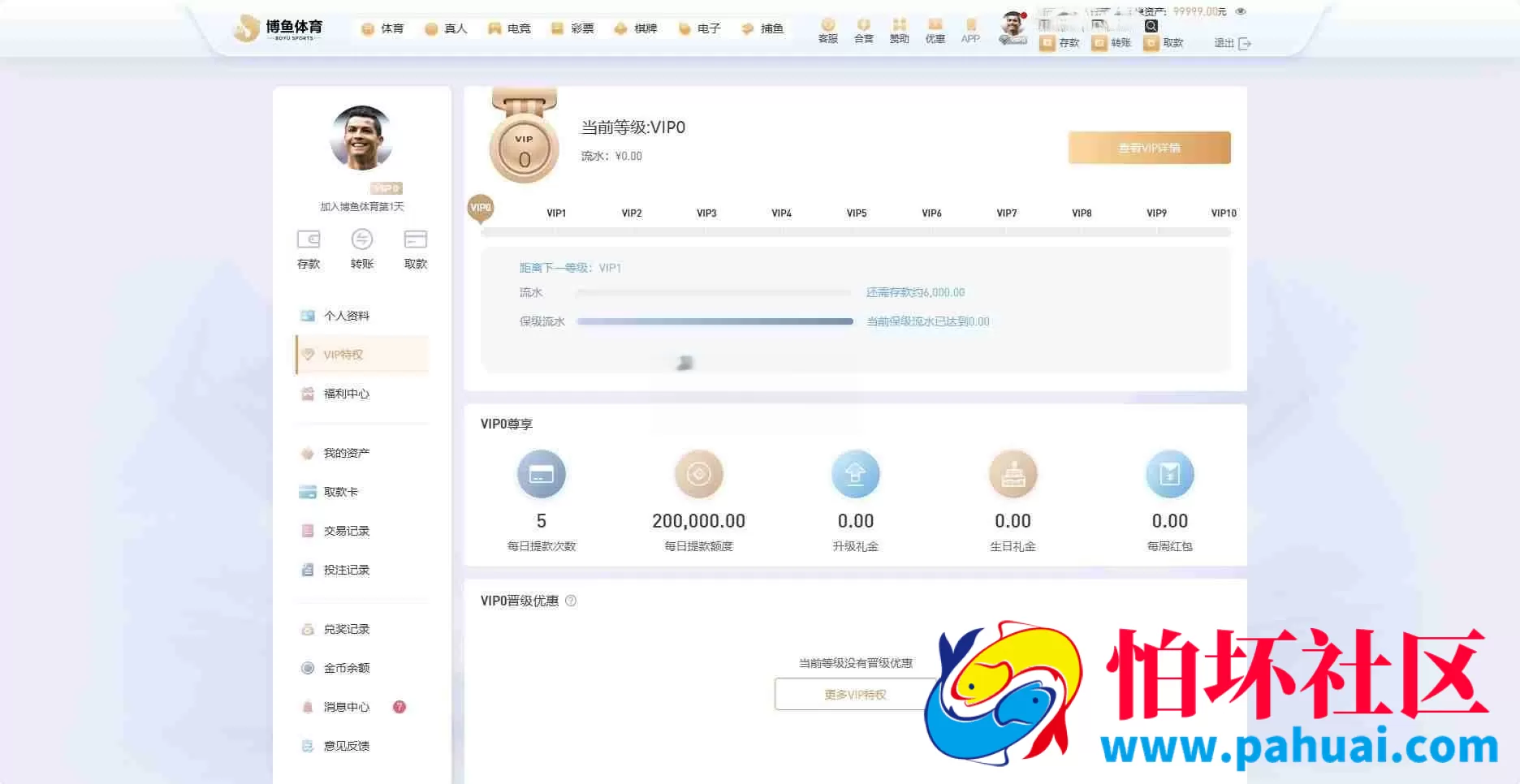Open 金币余额 coin balance
The width and height of the screenshot is (1520, 784).
point(361,668)
